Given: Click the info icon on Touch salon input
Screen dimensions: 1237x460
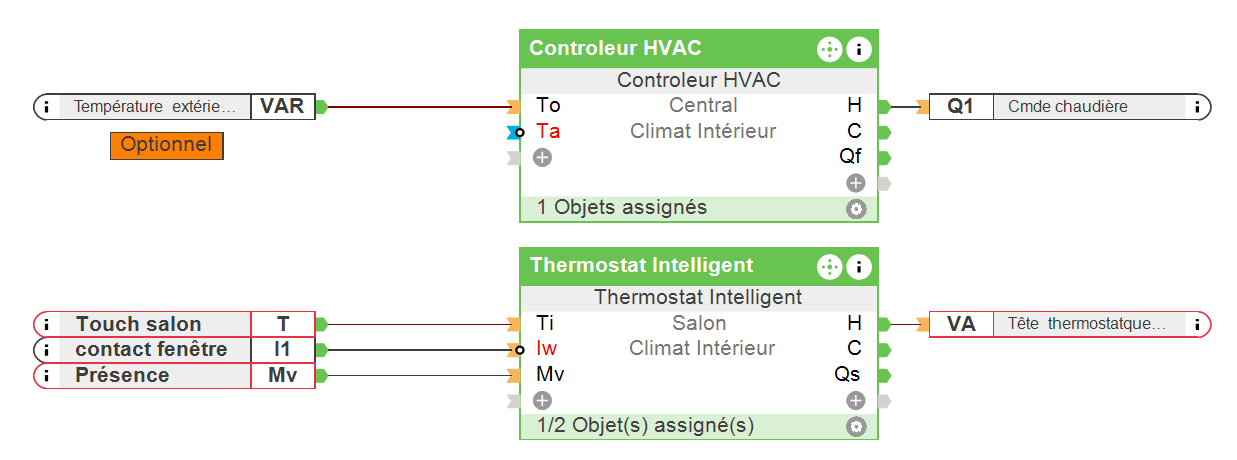Looking at the screenshot, I should click(47, 324).
